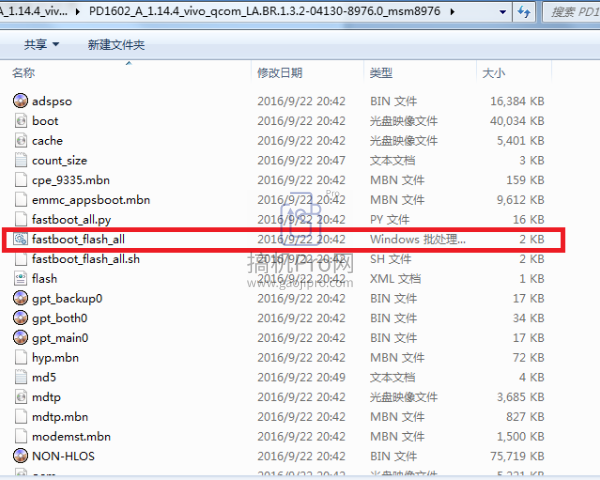Click the 新建文件夹 (New folder) button

click(116, 45)
